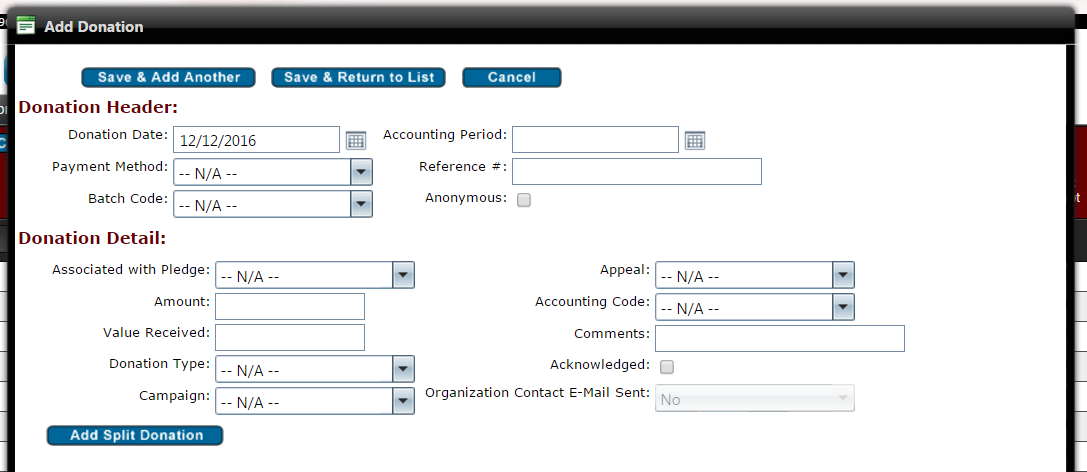Click the Add Split Donation button

pyautogui.click(x=135, y=435)
